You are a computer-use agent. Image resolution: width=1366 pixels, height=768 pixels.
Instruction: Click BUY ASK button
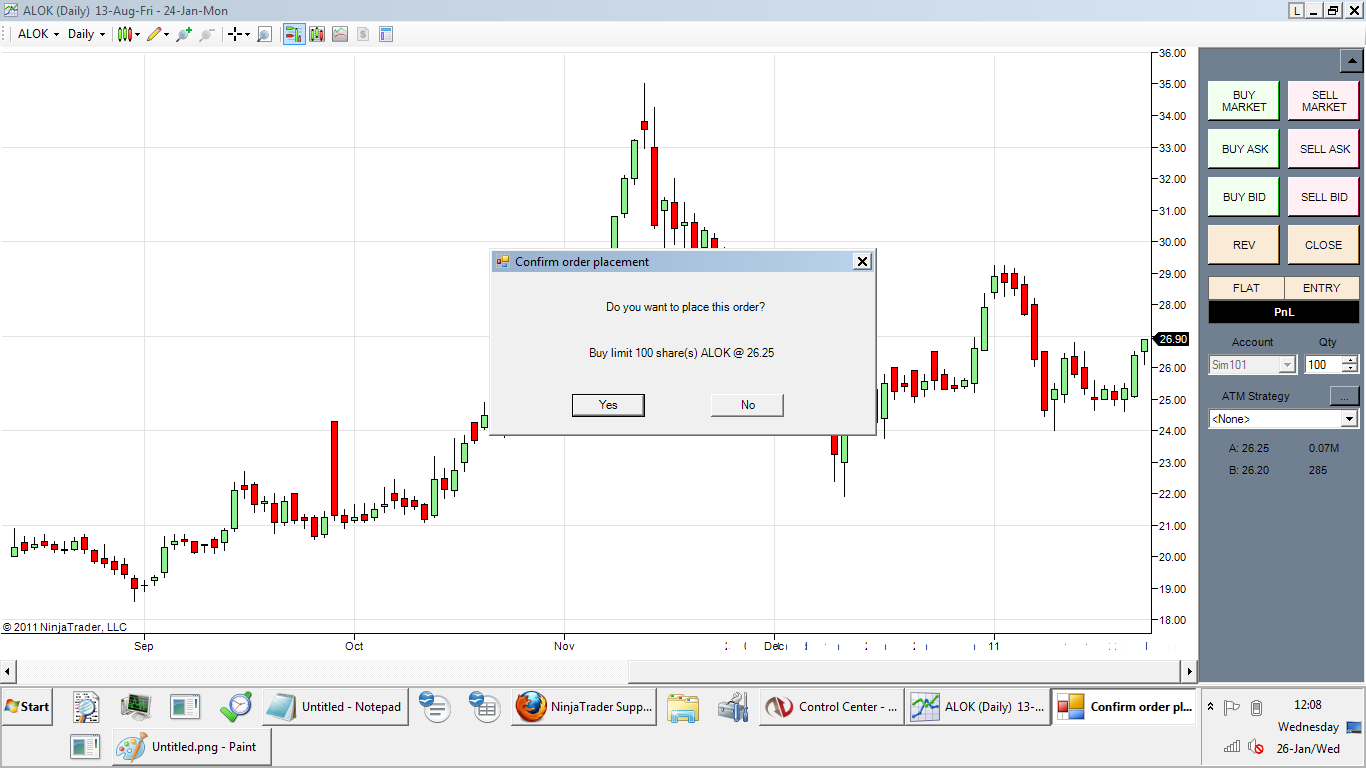click(x=1244, y=149)
